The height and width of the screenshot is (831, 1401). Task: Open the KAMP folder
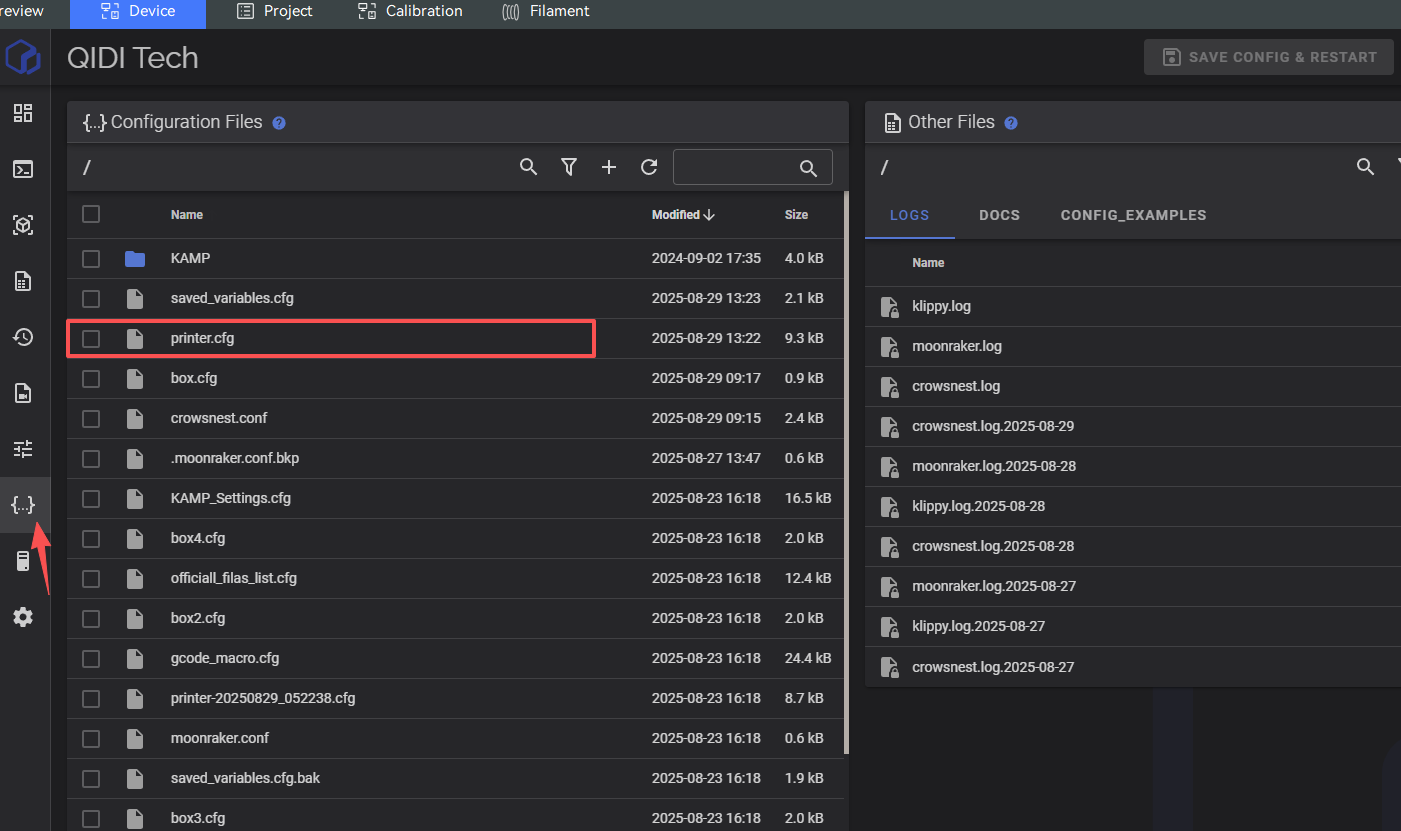click(190, 258)
